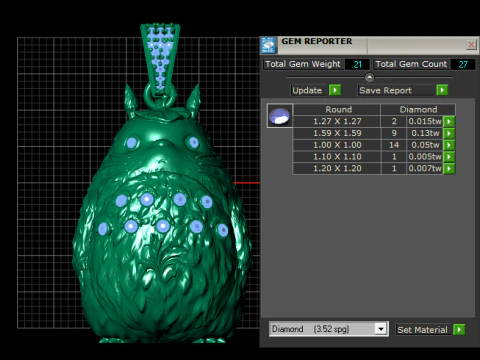Select the 1.27 X 1.27 size cell
Screen dimensions: 480x360
[337, 121]
